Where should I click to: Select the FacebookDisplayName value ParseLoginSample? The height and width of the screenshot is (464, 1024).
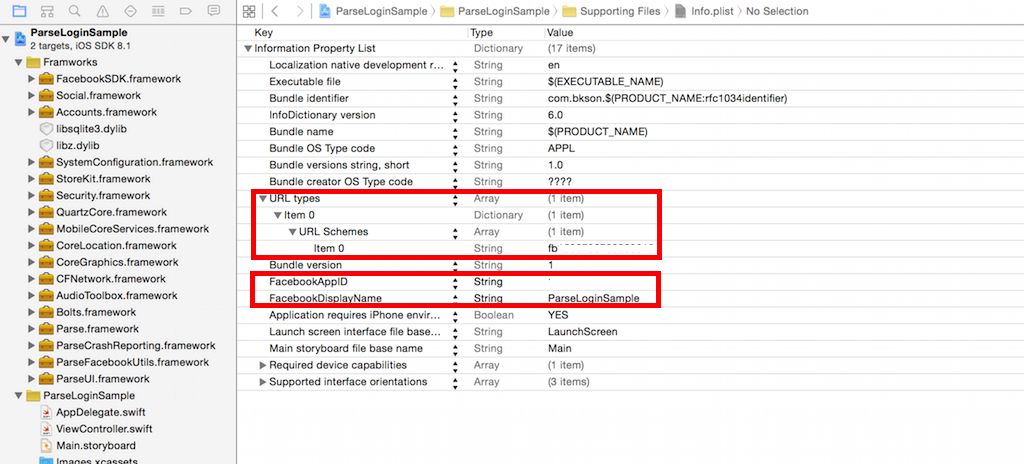pyautogui.click(x=594, y=299)
